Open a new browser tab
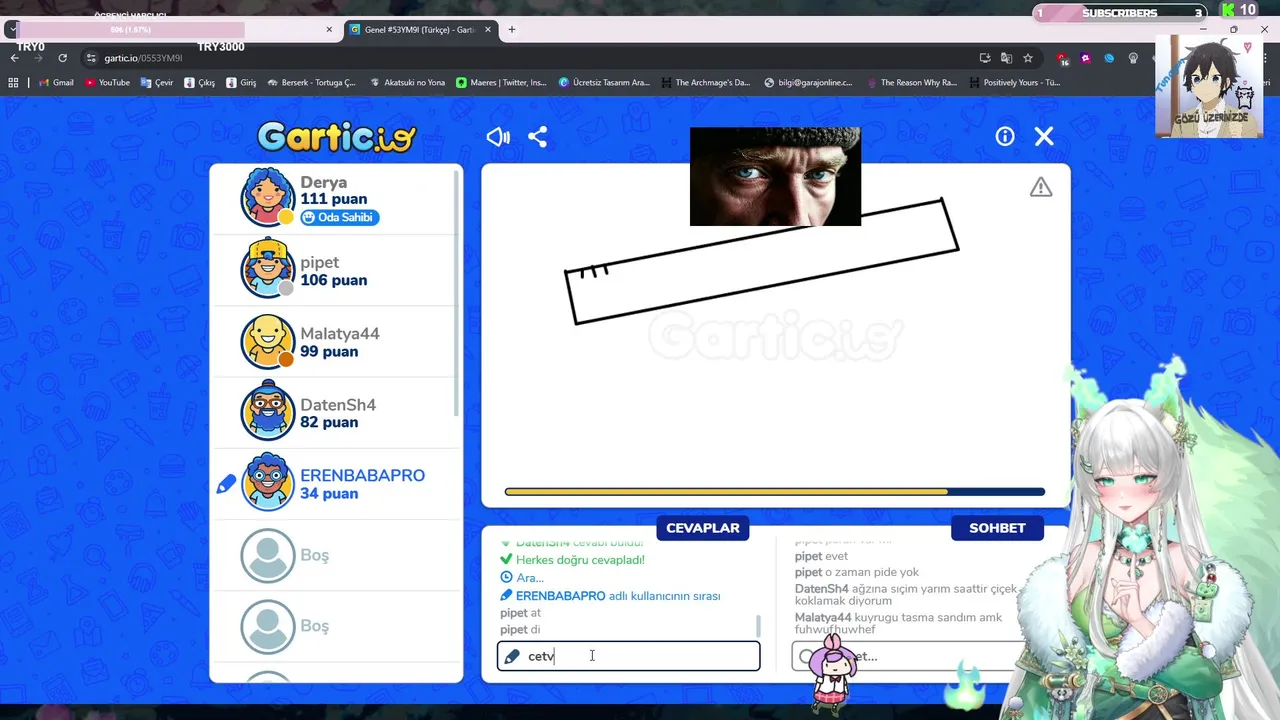This screenshot has height=720, width=1280. [x=512, y=30]
